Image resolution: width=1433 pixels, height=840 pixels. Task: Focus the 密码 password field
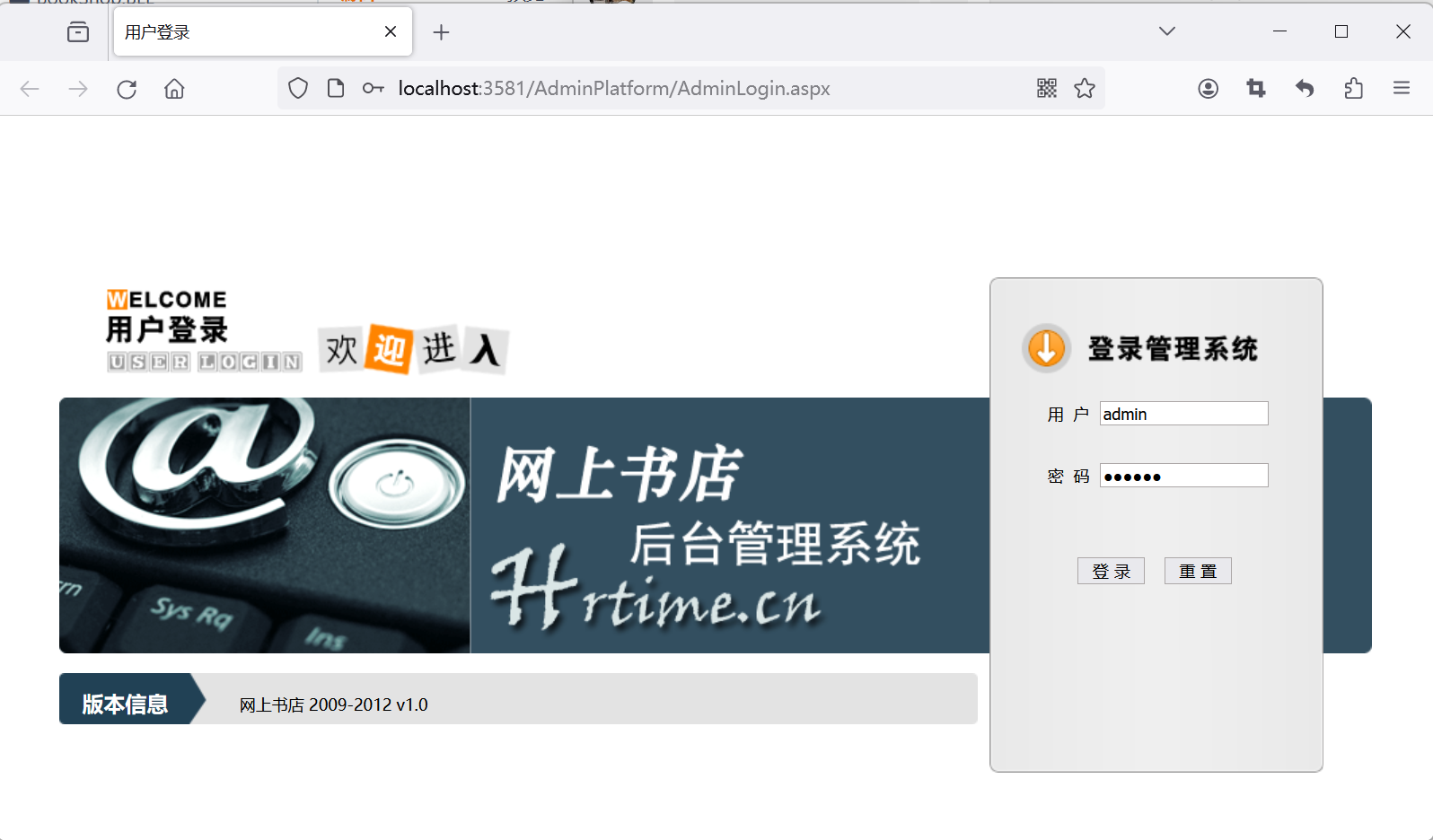tap(1183, 476)
